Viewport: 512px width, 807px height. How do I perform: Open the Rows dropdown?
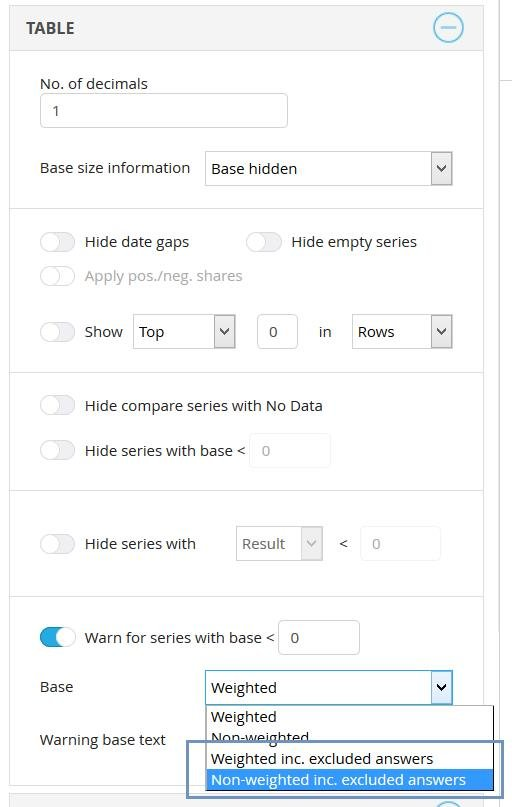(x=402, y=332)
